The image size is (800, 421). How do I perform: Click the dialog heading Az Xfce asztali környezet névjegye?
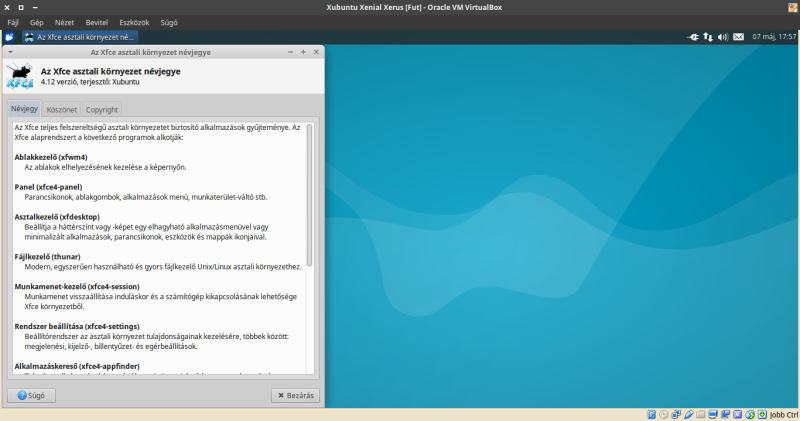111,71
